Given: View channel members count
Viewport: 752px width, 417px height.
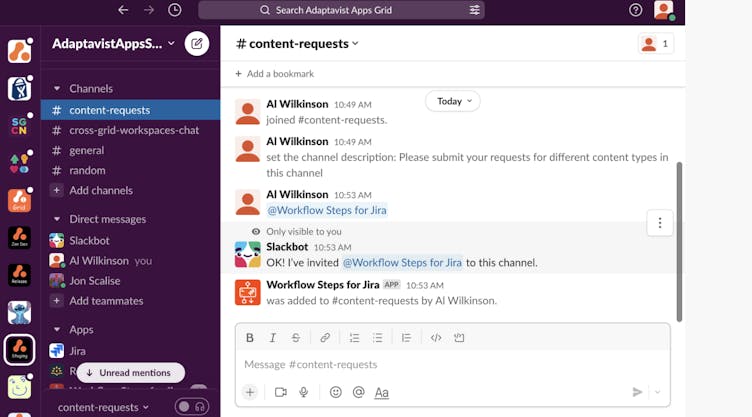Looking at the screenshot, I should (x=656, y=44).
